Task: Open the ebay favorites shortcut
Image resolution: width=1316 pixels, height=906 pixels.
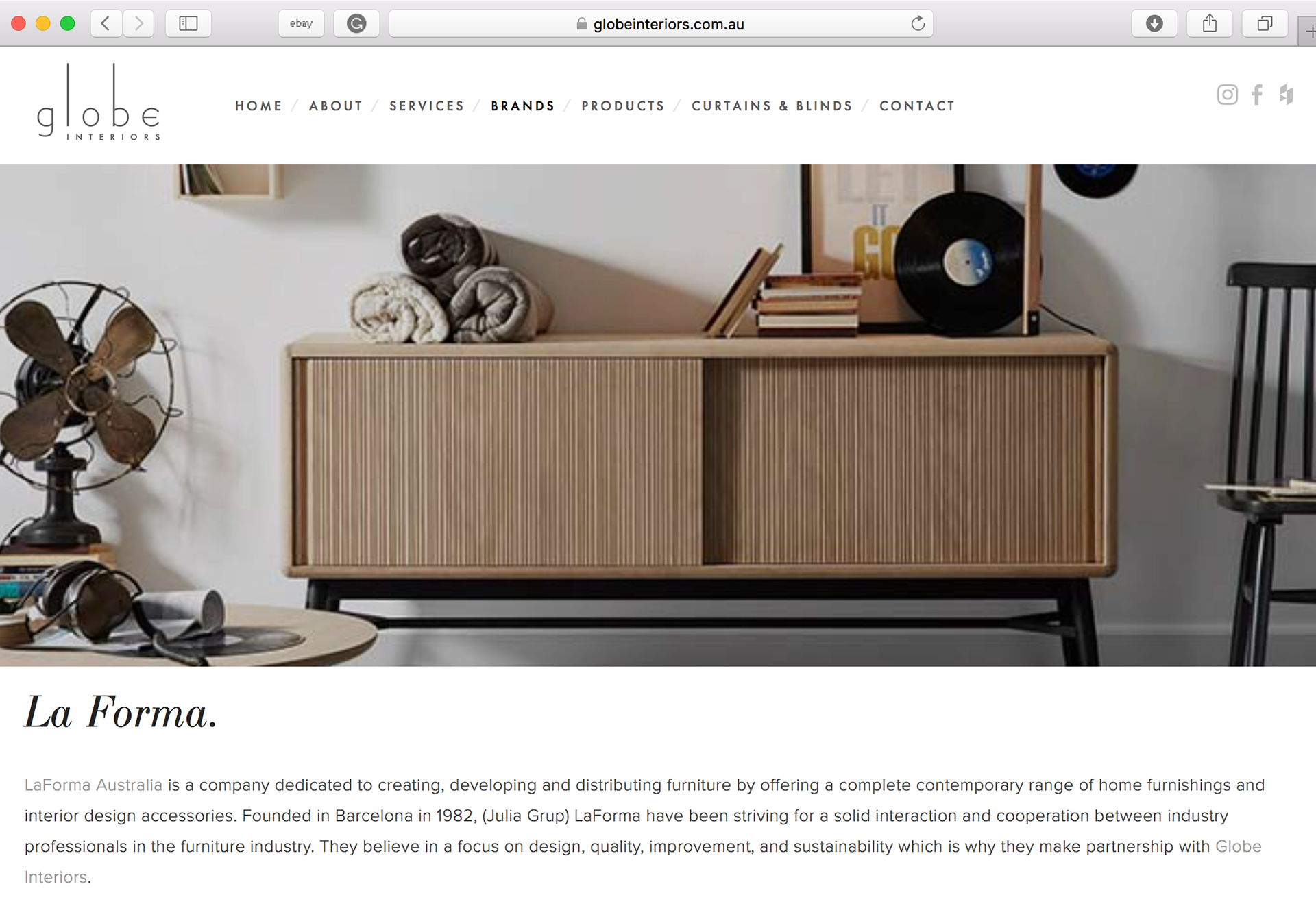Action: pos(301,24)
